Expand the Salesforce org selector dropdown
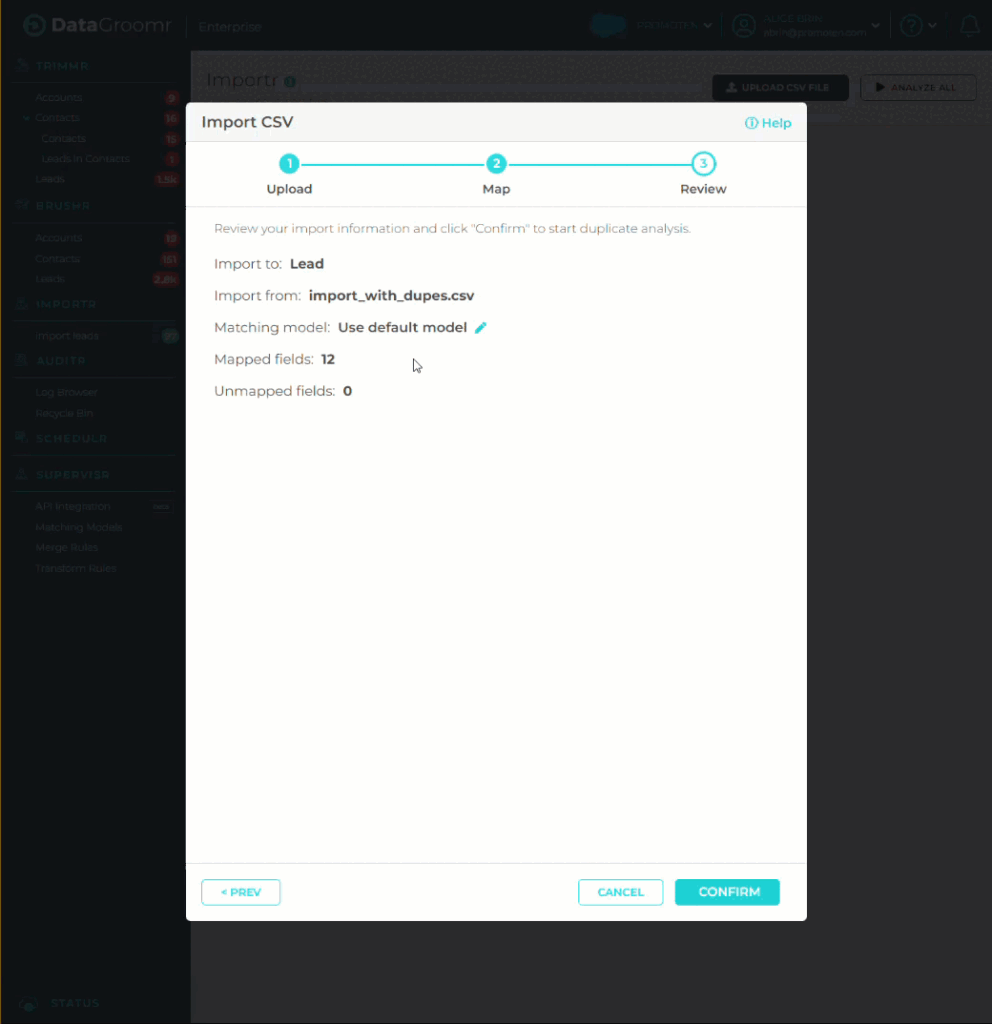Screen dimensions: 992x1024 pyautogui.click(x=708, y=26)
